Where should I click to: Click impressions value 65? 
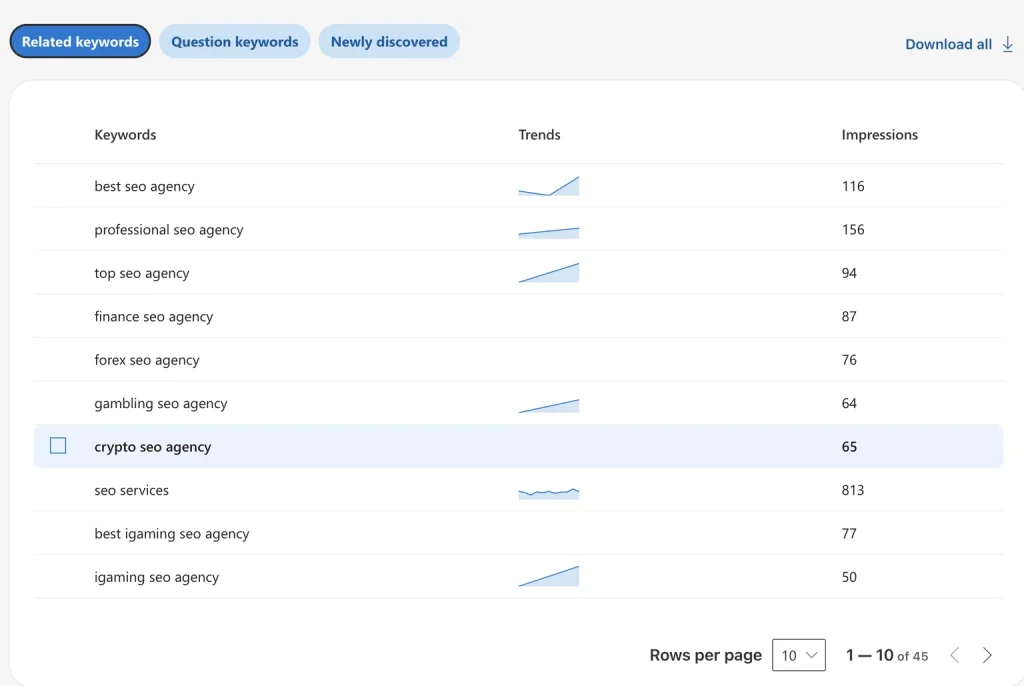point(849,447)
